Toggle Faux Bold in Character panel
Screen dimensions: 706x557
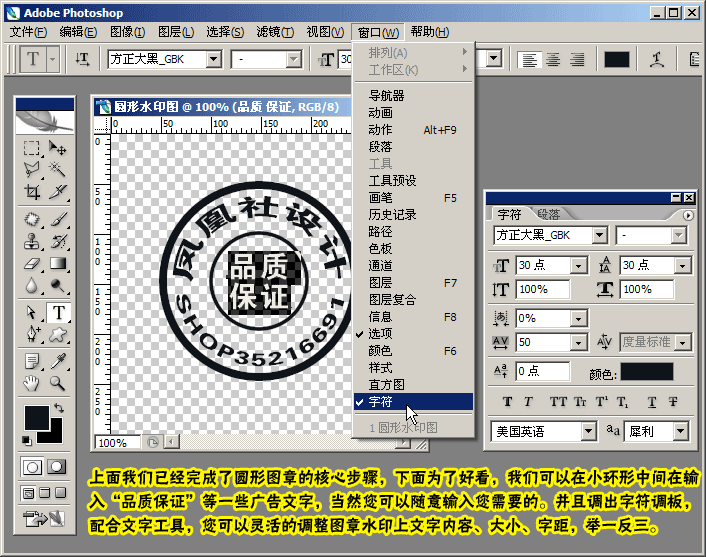point(507,402)
